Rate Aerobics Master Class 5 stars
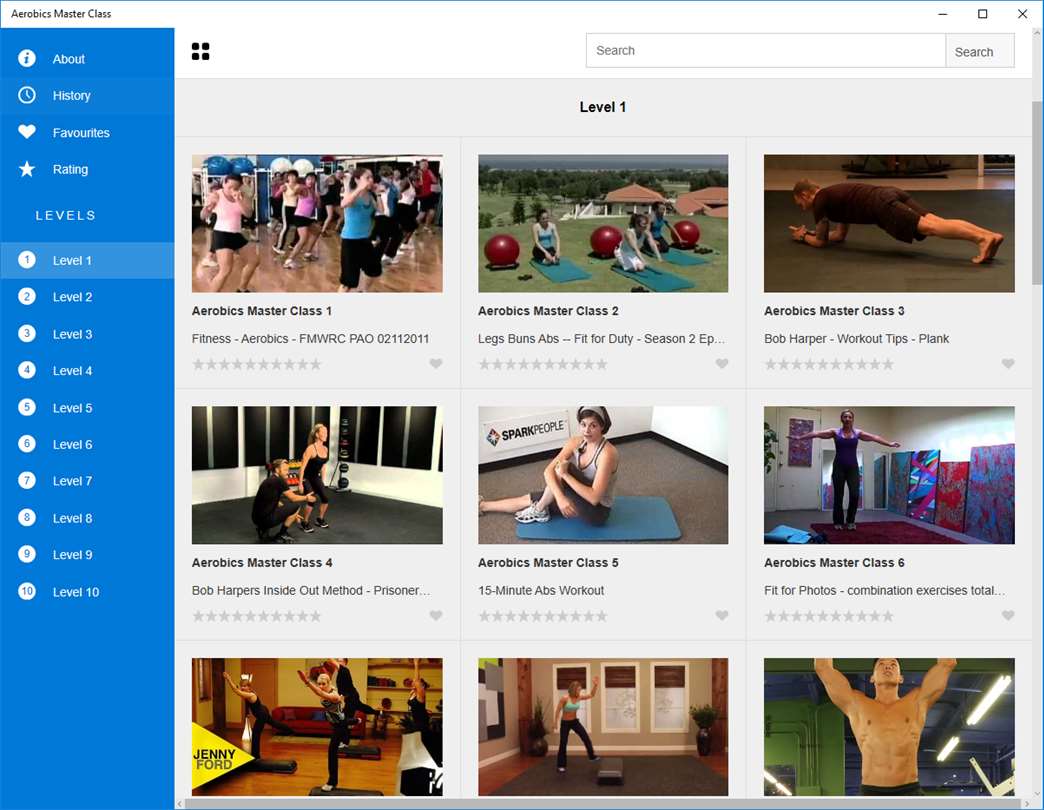Viewport: 1044px width, 810px height. [x=543, y=616]
